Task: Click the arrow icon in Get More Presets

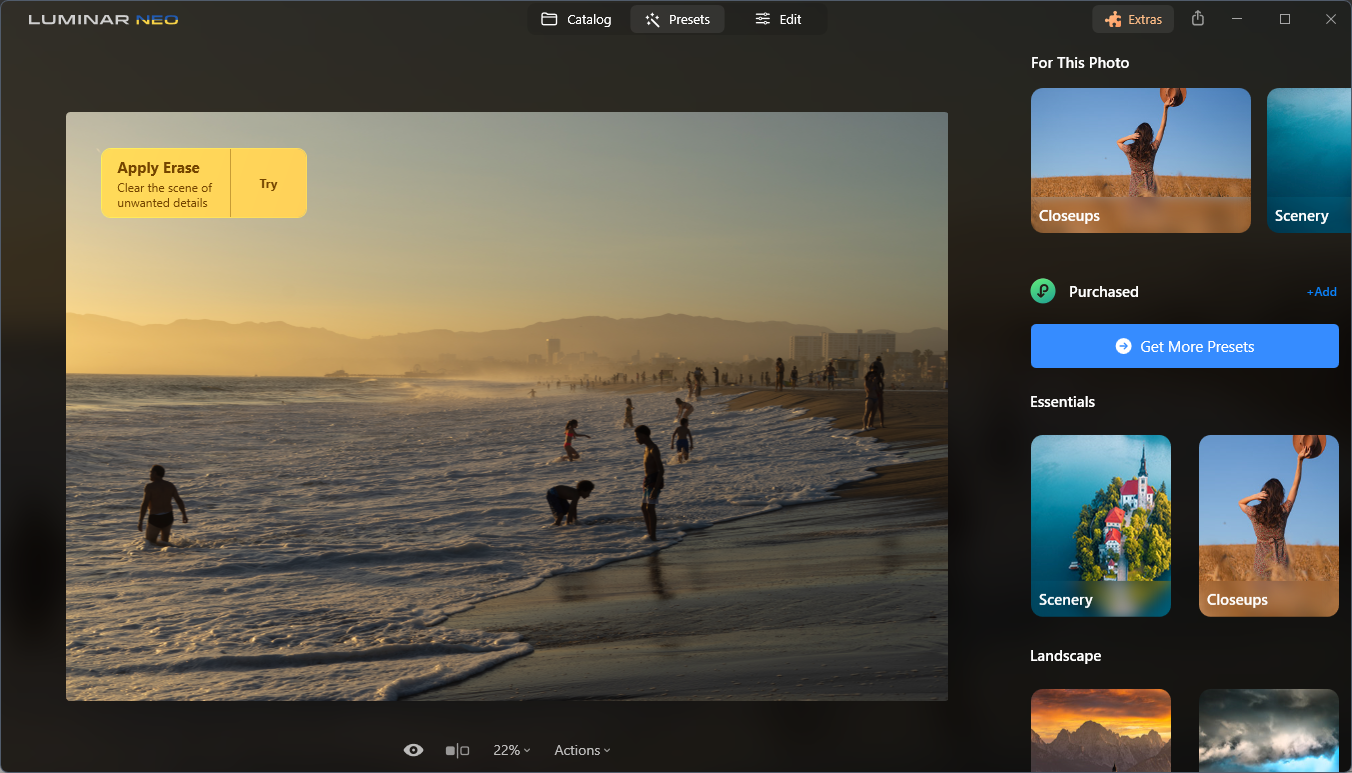Action: [x=1123, y=346]
